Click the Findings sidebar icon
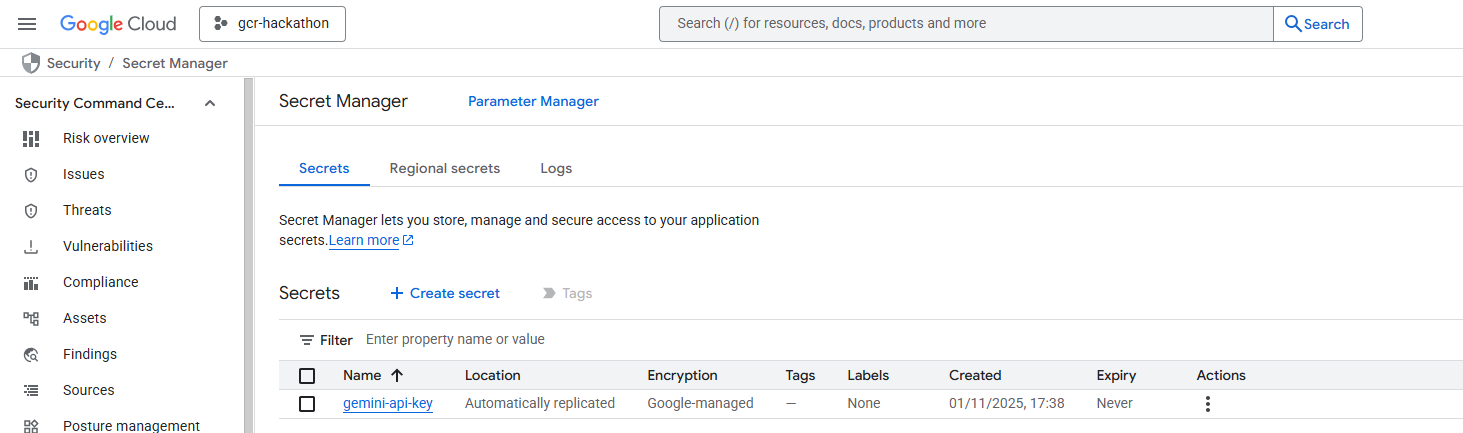The width and height of the screenshot is (1463, 433). pos(31,354)
